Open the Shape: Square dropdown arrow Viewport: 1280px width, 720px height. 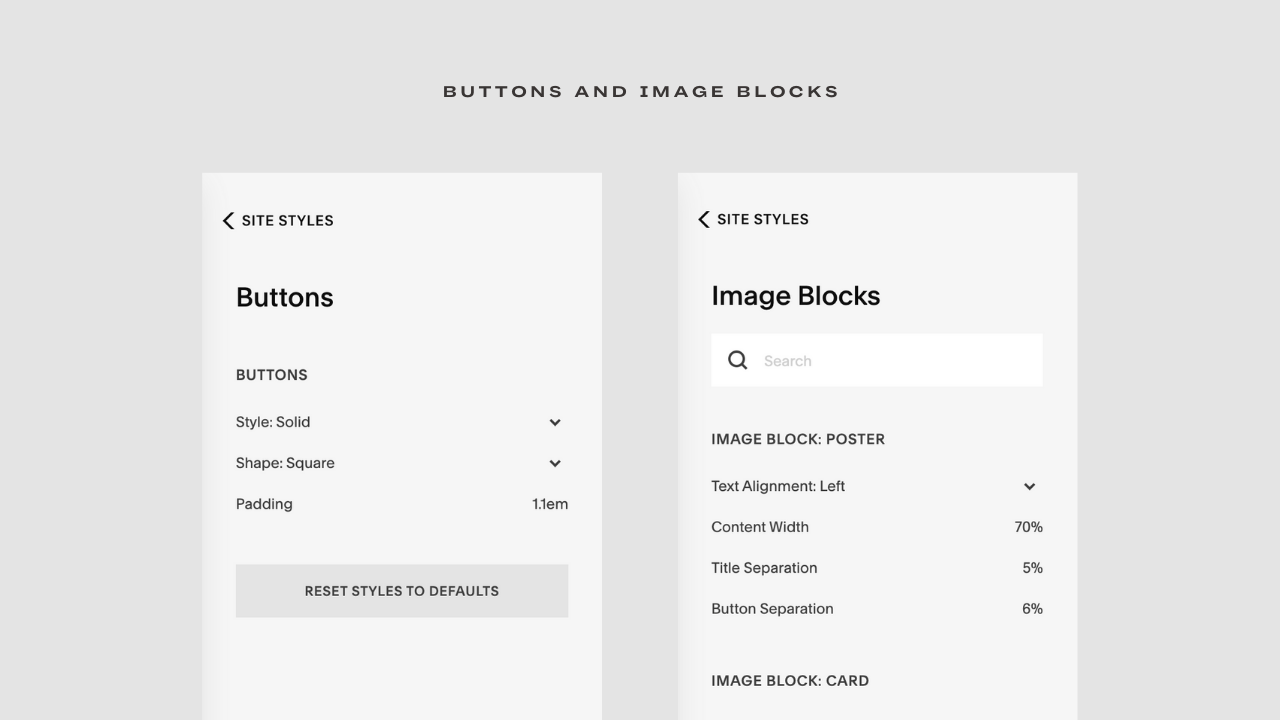point(555,463)
